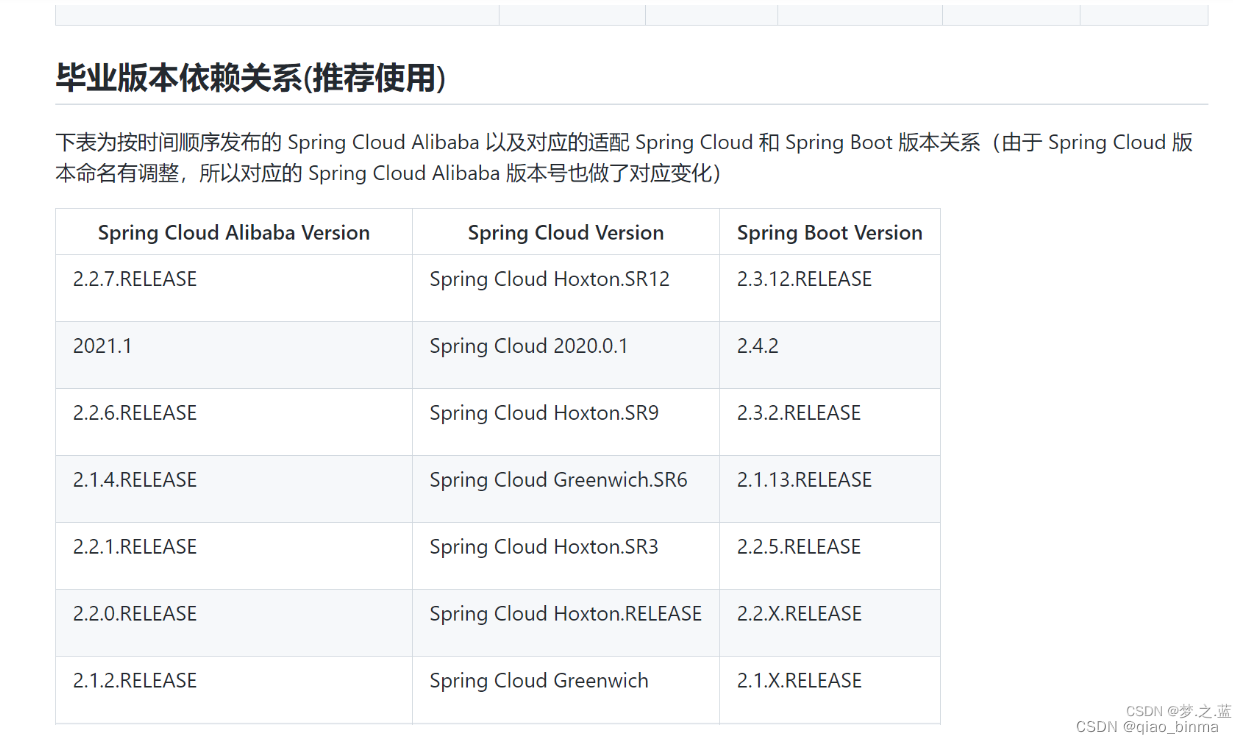Click the 2.2.6.RELEASE cell
Image resolution: width=1233 pixels, height=744 pixels.
[234, 422]
